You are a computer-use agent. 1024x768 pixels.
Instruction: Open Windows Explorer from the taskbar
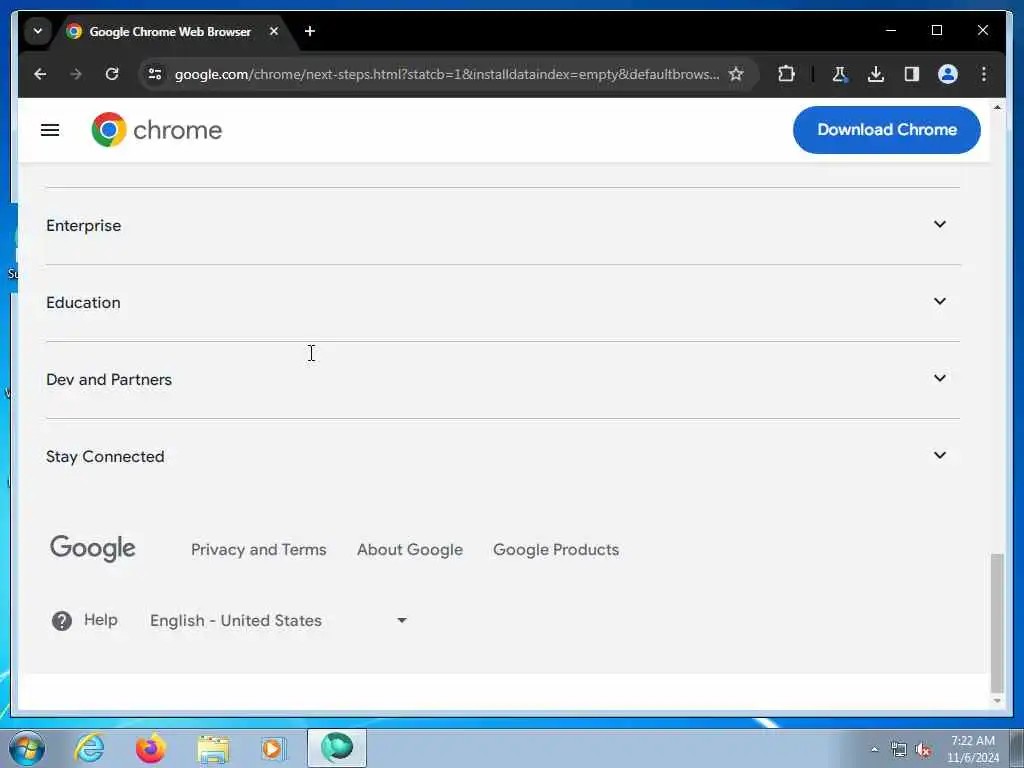coord(213,749)
